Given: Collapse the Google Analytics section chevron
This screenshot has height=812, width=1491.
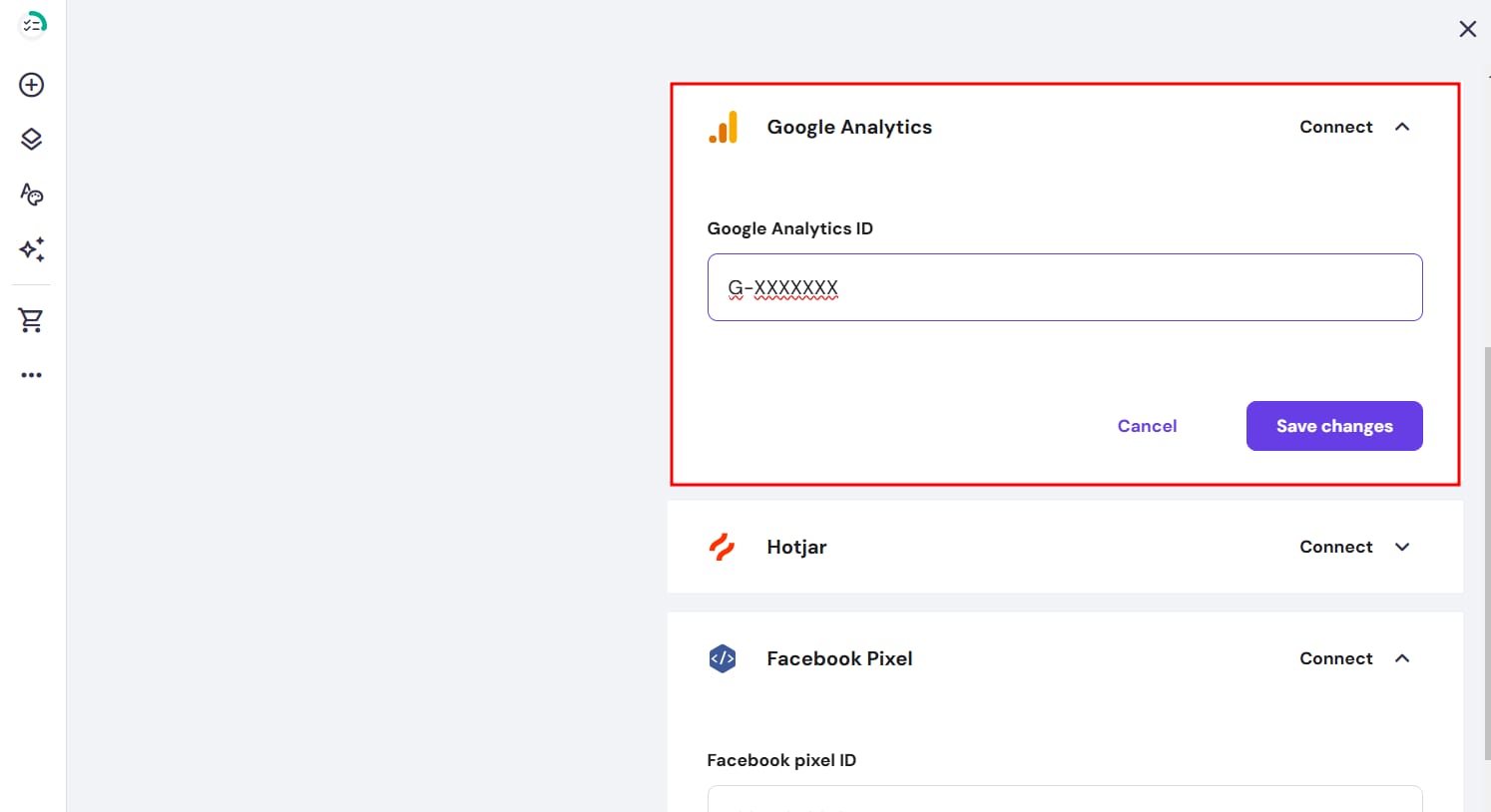Looking at the screenshot, I should 1402,127.
